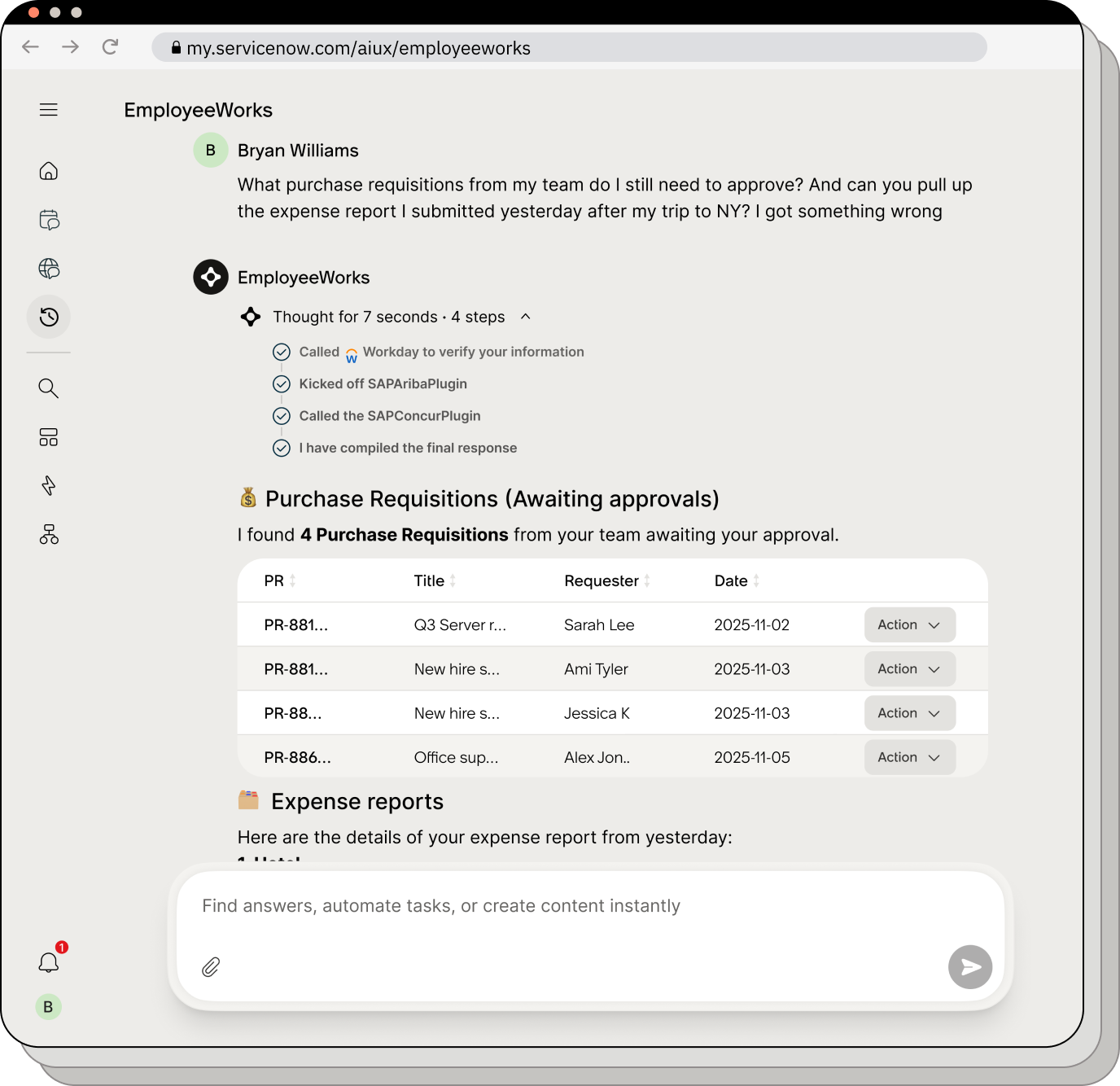
Task: Open the calendar chat icon in sidebar
Action: click(49, 220)
